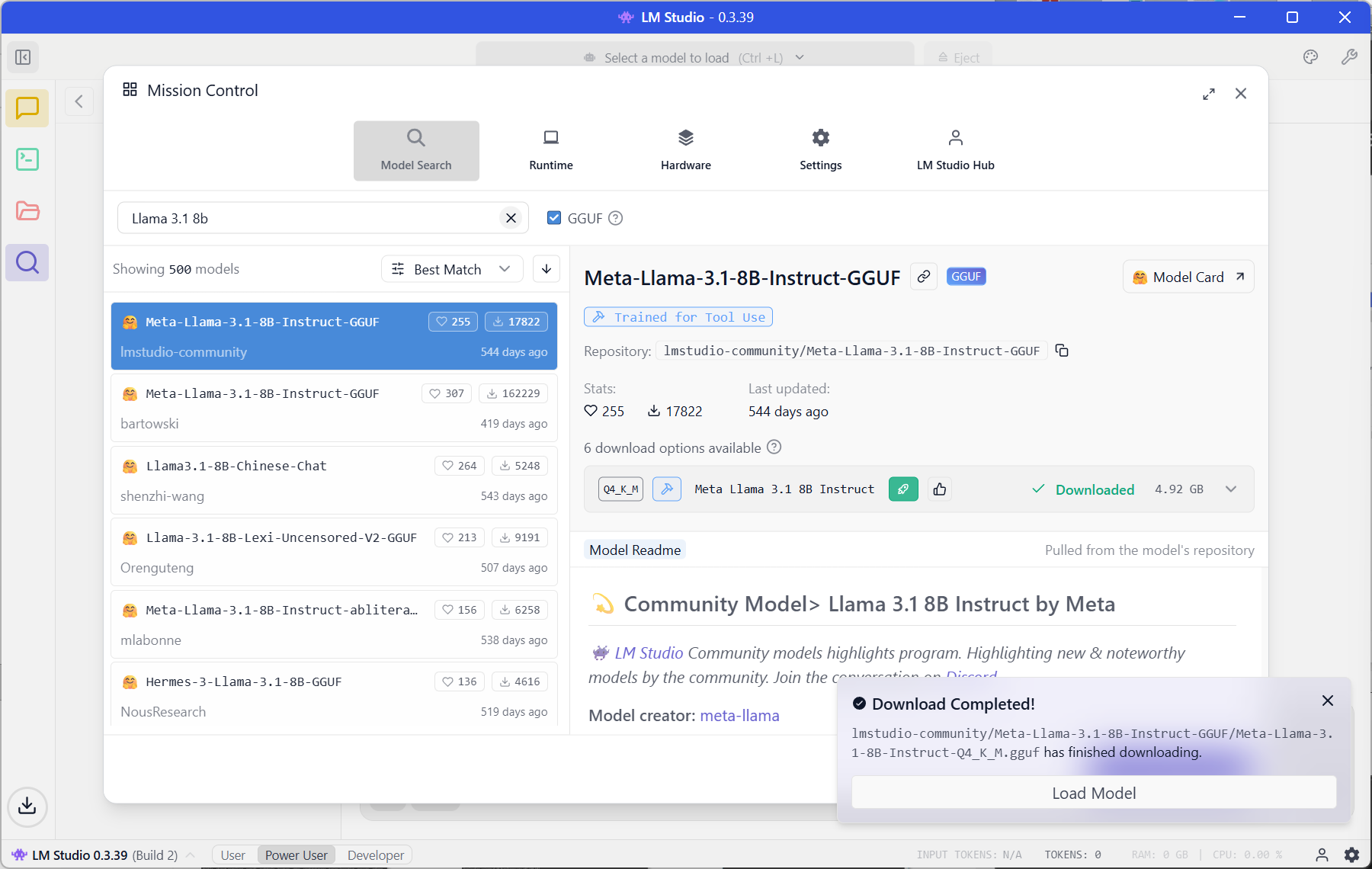The image size is (1372, 869).
Task: Expand version info caret beside Build 2
Action: pos(191,855)
